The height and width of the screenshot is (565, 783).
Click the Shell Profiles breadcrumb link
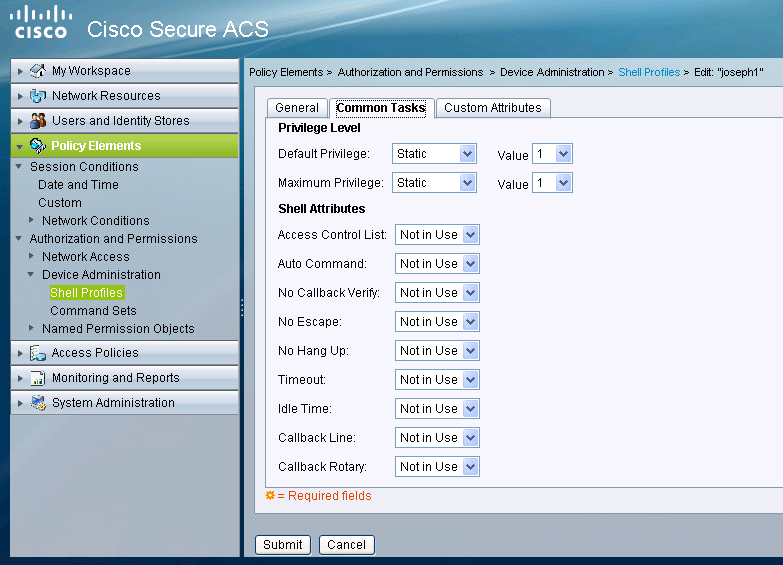tap(649, 72)
